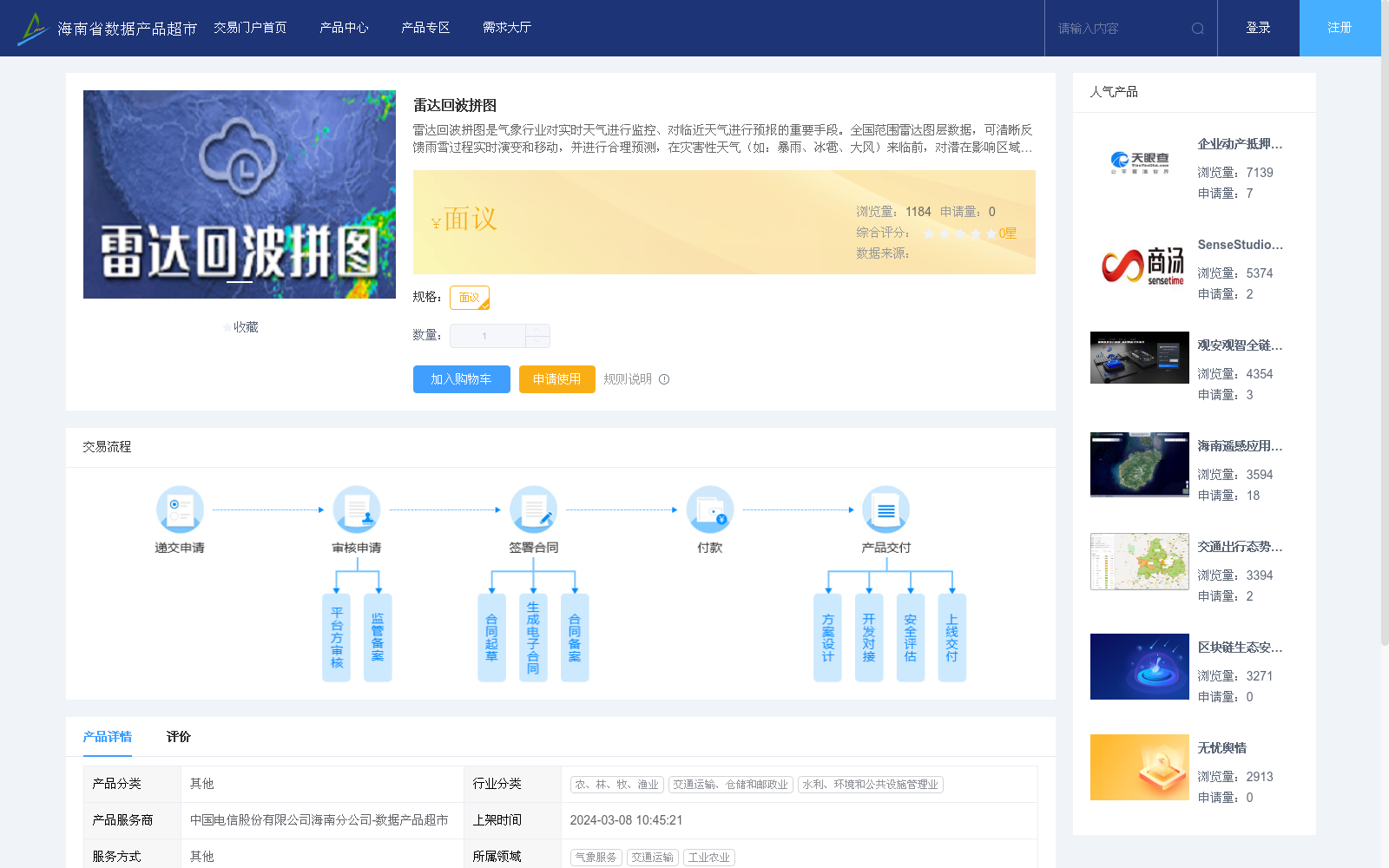The width and height of the screenshot is (1389, 868).
Task: Click the 监管备案 flow box
Action: (378, 638)
